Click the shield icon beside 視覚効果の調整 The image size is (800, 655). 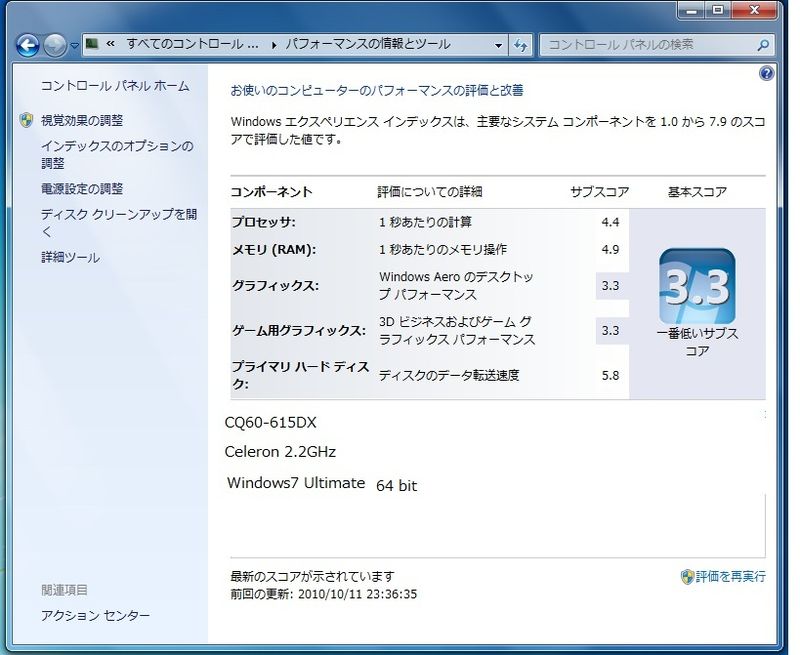pos(27,120)
